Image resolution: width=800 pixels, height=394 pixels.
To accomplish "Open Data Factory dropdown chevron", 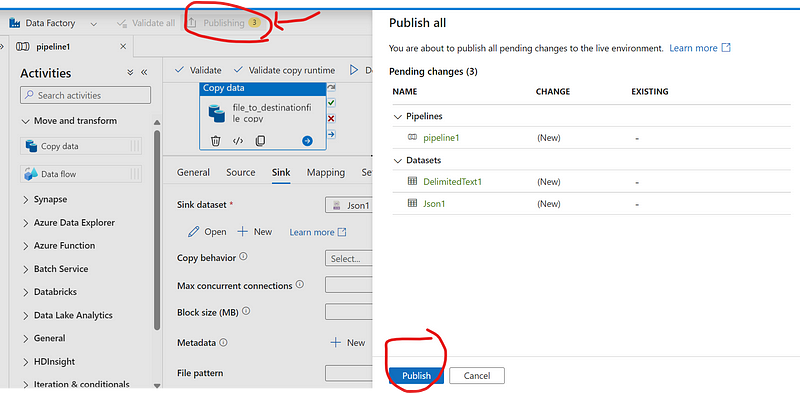I will point(94,23).
